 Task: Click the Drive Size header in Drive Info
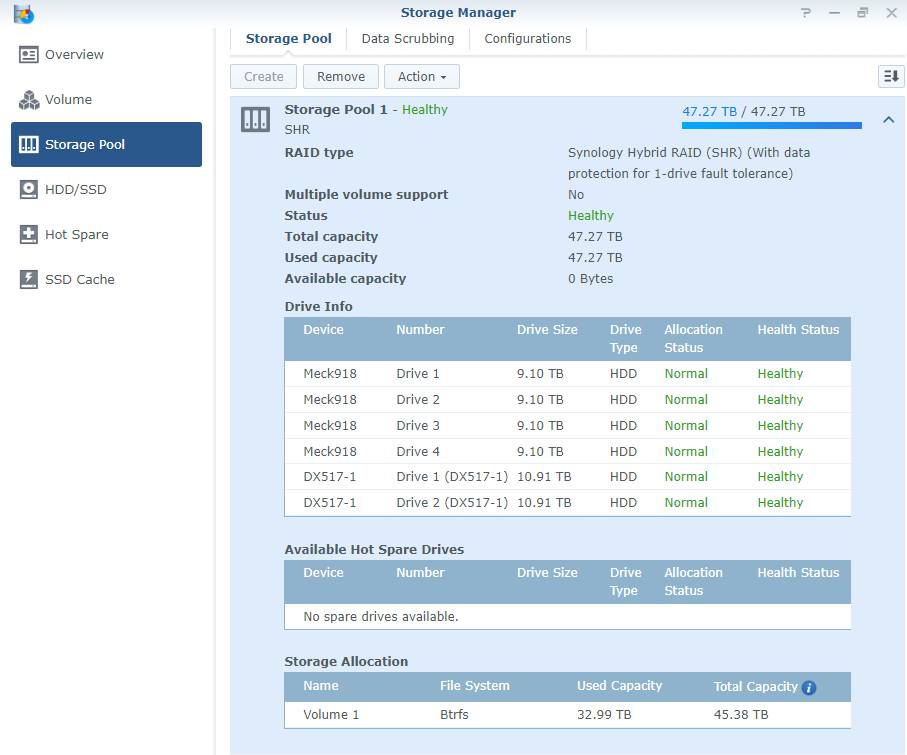(547, 330)
